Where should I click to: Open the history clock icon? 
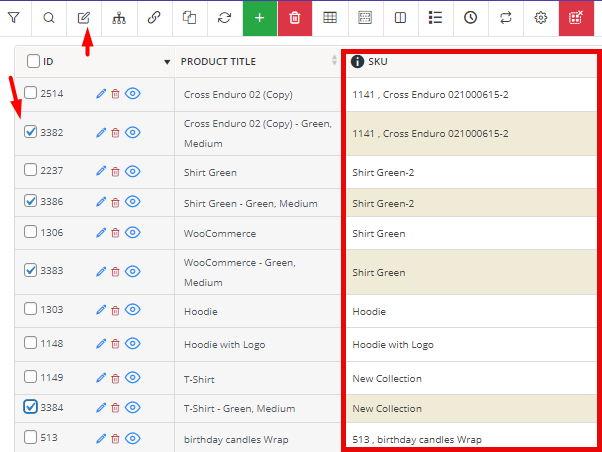pos(471,18)
